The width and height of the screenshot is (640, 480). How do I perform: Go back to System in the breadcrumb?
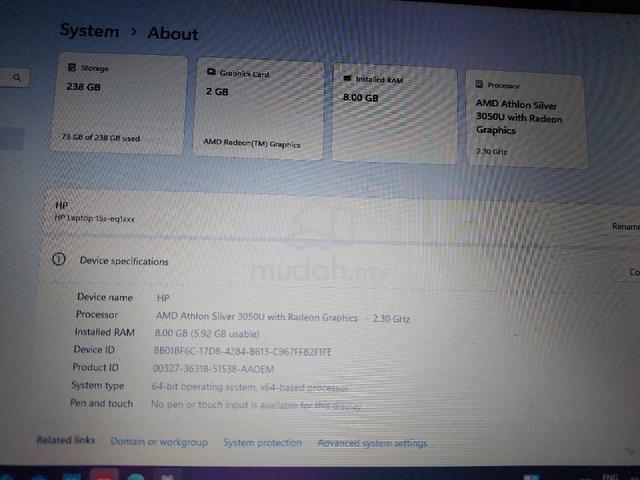coord(89,31)
